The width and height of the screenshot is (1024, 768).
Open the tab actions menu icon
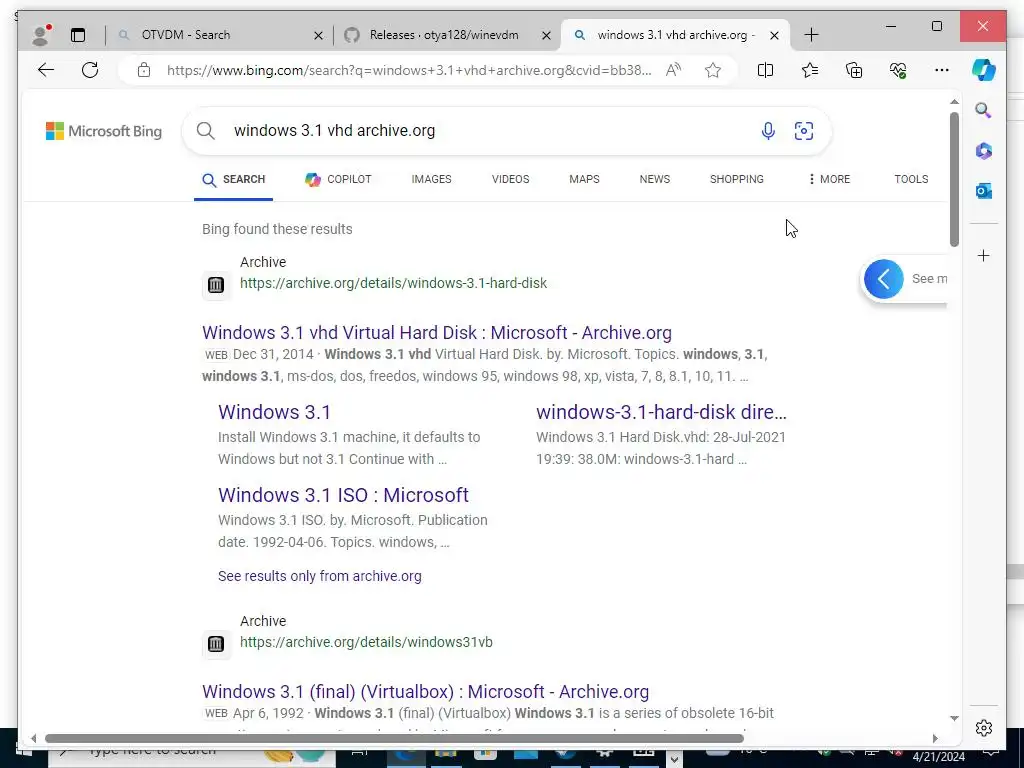[78, 35]
